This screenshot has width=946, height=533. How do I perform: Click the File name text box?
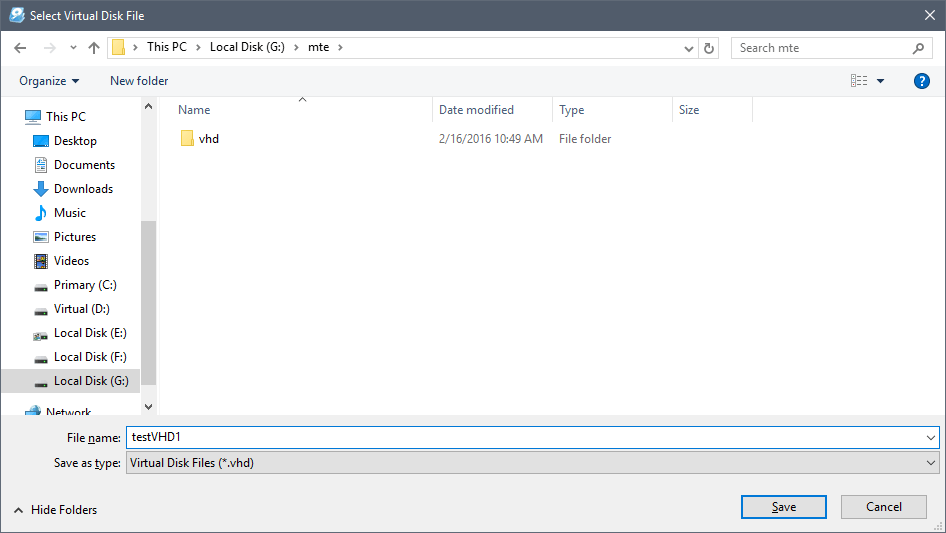(x=525, y=438)
